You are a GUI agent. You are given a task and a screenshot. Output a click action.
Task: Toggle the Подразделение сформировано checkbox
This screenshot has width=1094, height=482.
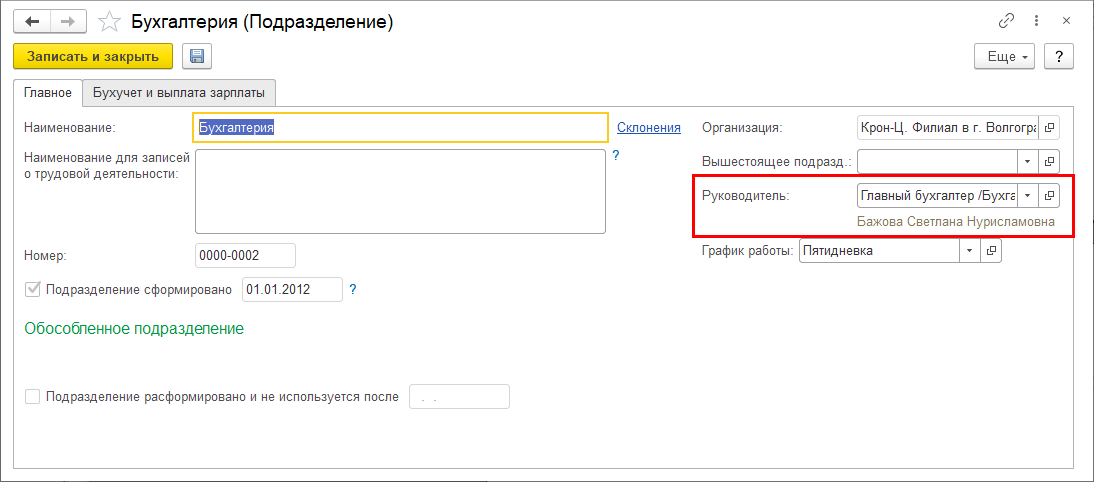pos(33,290)
